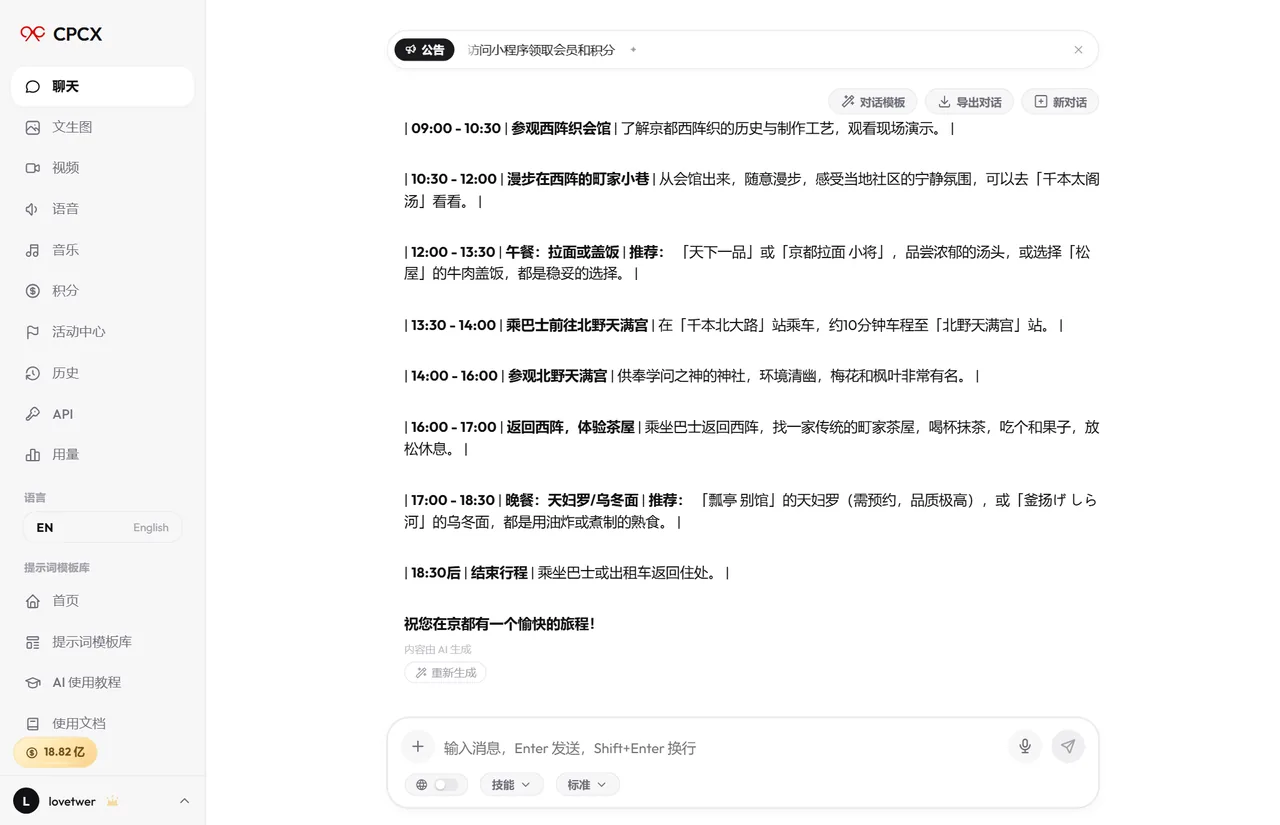Click the CPCX logo
Viewport: 1280px width, 825px height.
point(61,34)
